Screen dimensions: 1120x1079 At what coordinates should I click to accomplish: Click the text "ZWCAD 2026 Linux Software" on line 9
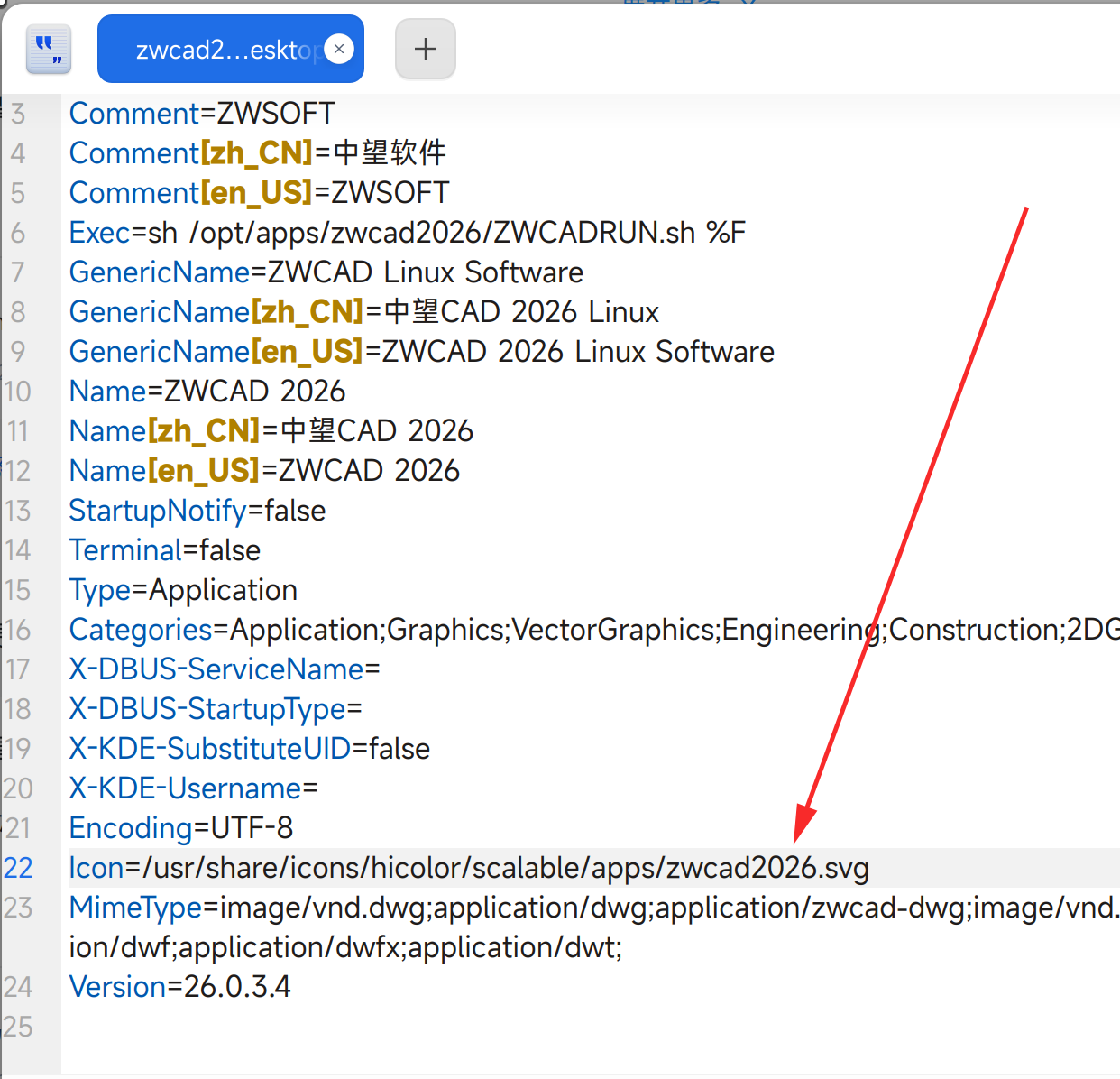[578, 352]
